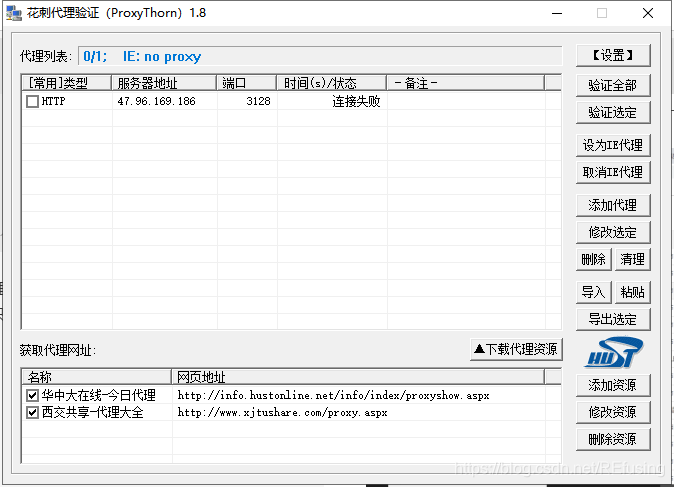
Task: Click 连接失败 status cell
Action: point(356,101)
